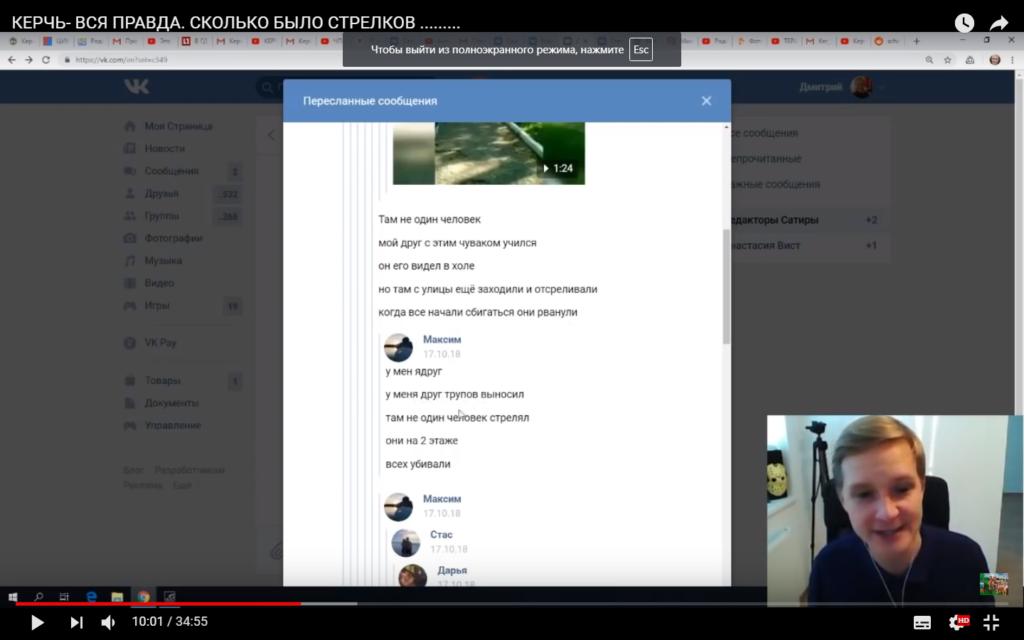Click the Стас sender name link

[x=441, y=535]
